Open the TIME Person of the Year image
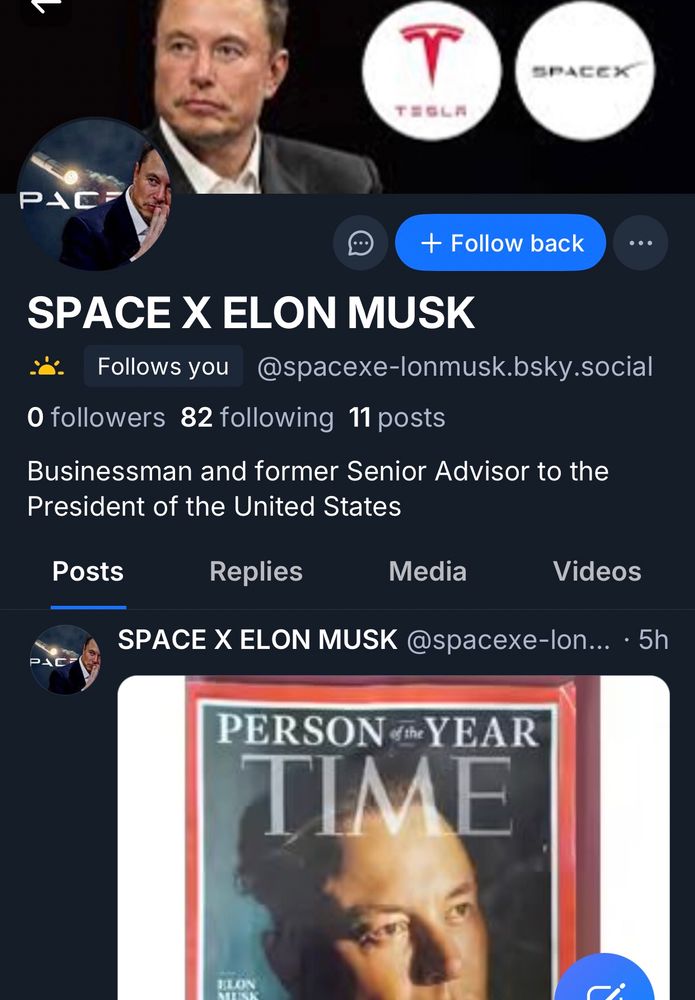This screenshot has width=695, height=1000. (393, 837)
